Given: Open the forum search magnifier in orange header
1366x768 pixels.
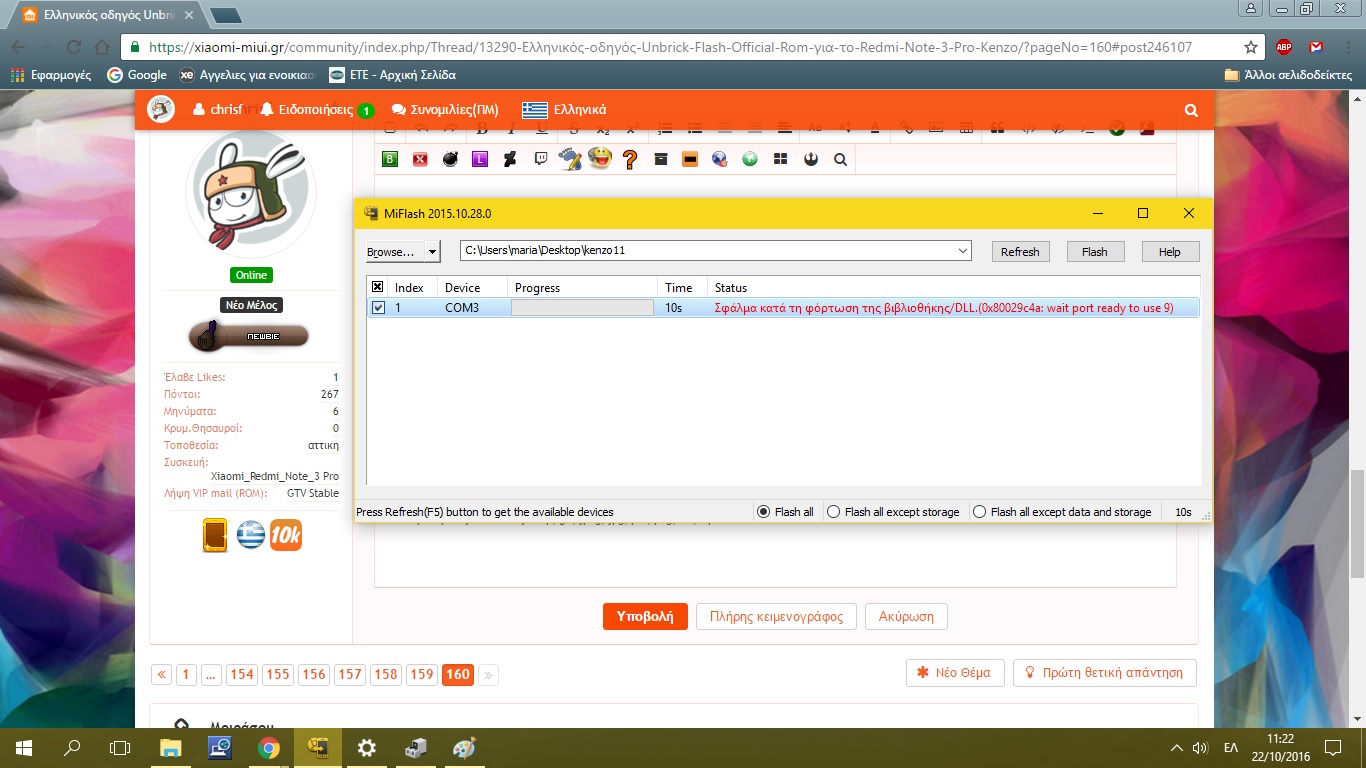Looking at the screenshot, I should point(1190,110).
